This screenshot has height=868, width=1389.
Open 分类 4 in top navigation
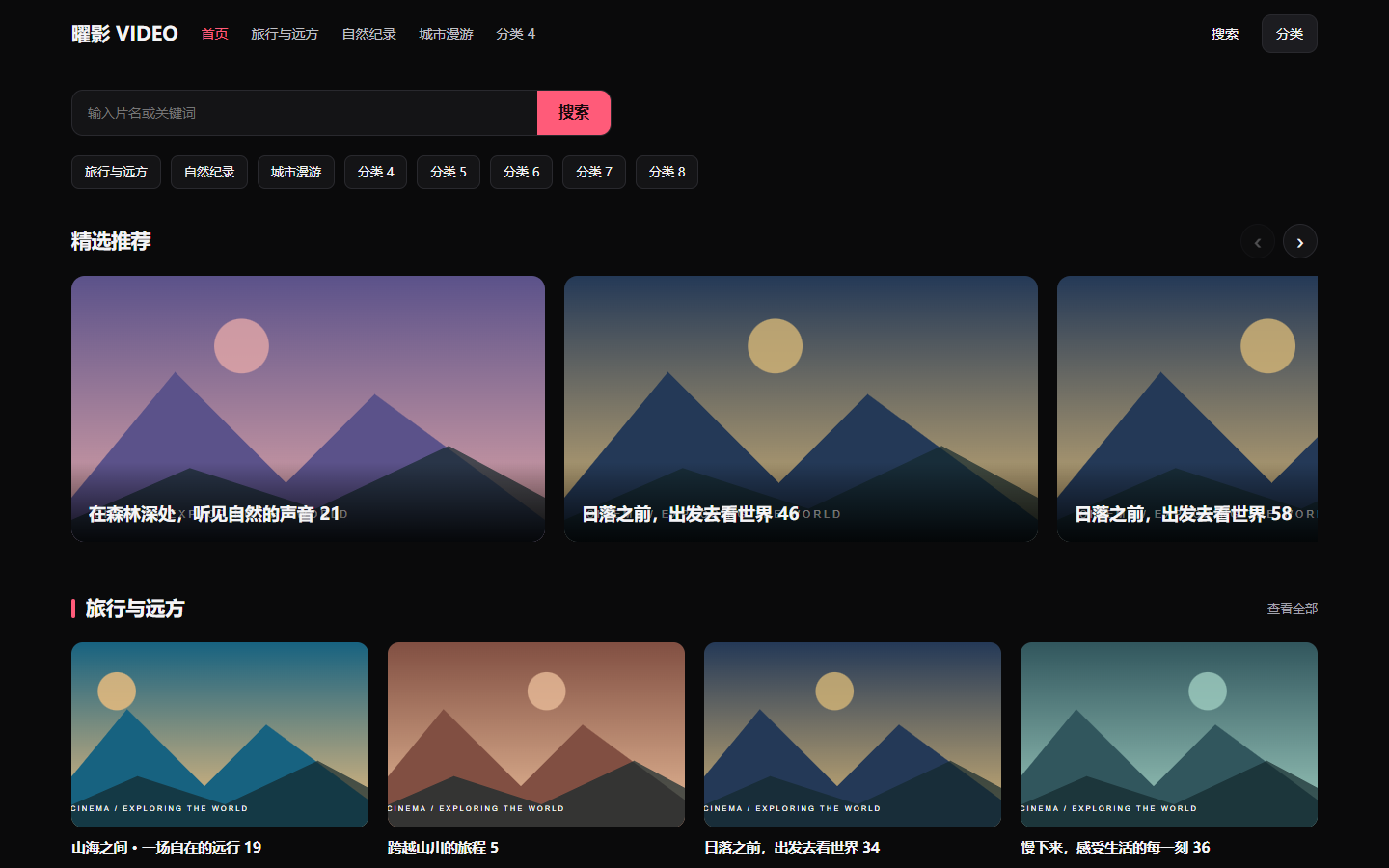(x=515, y=34)
